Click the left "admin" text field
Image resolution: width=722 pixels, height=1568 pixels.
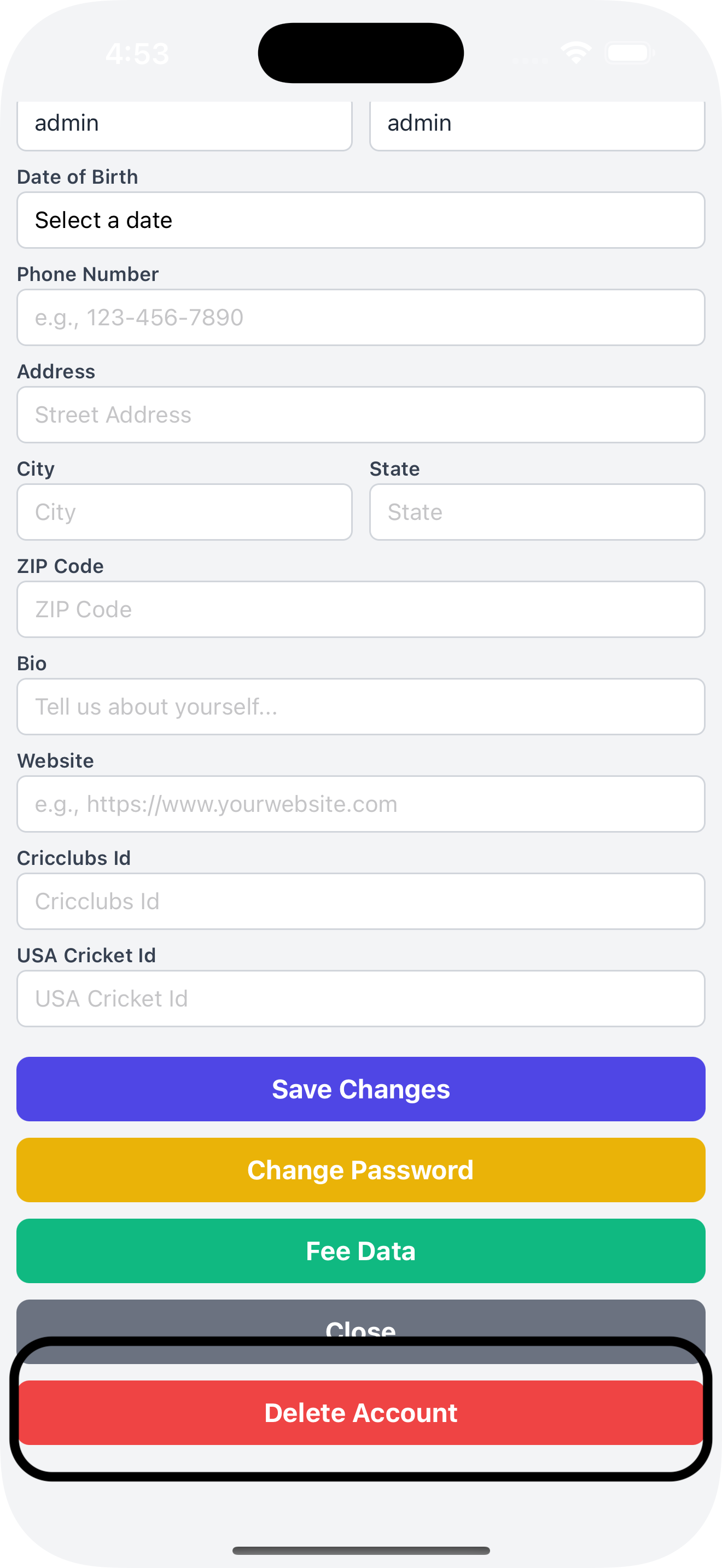(184, 124)
